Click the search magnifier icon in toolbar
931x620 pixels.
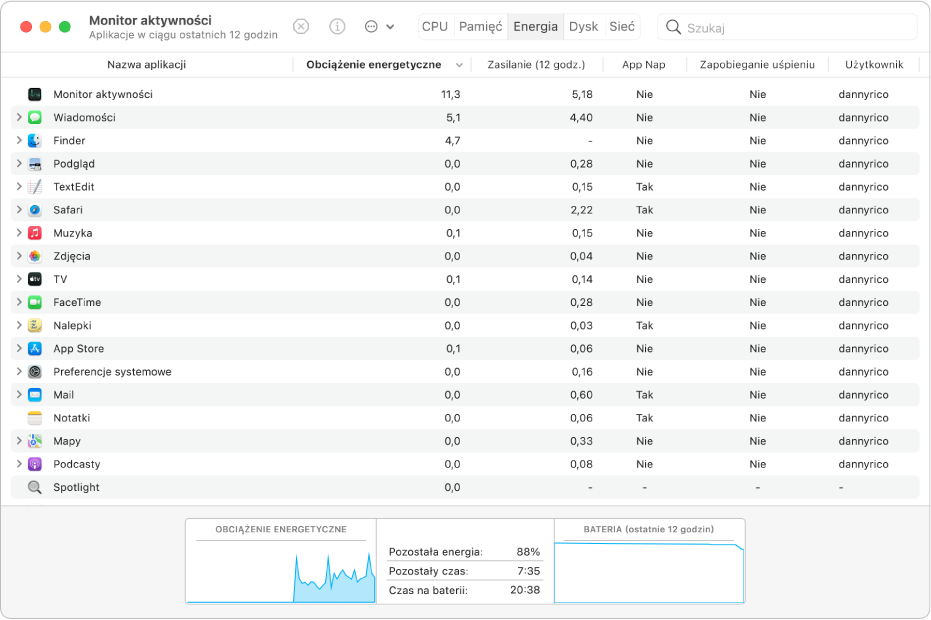tap(673, 27)
